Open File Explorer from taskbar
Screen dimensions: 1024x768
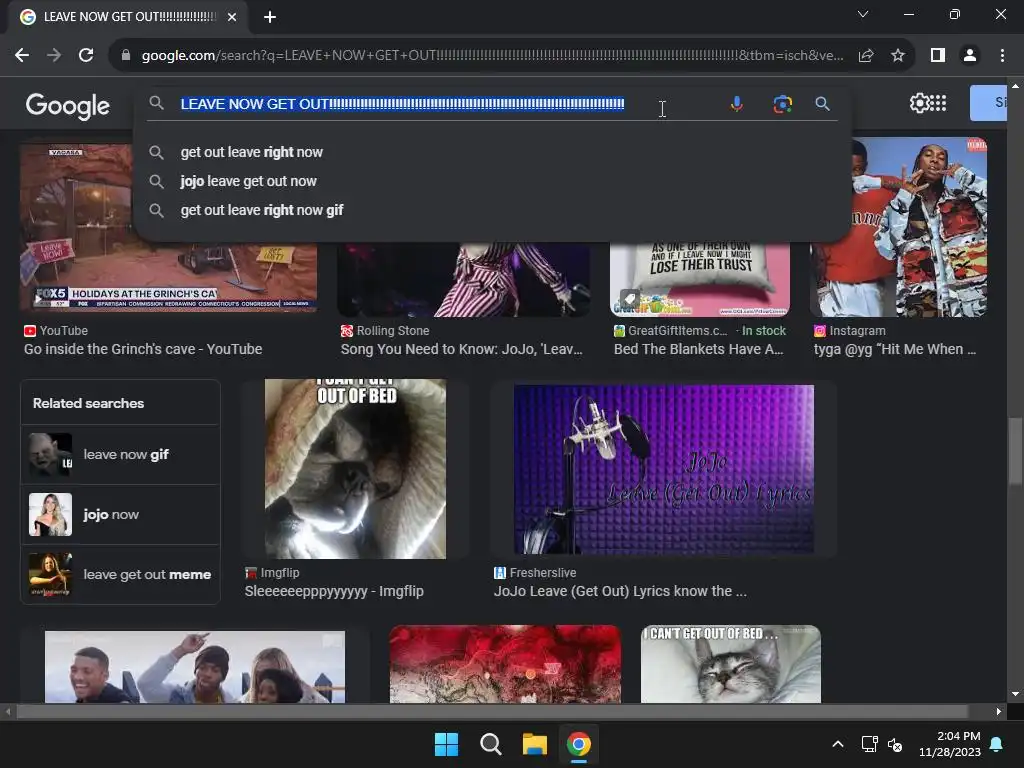534,744
